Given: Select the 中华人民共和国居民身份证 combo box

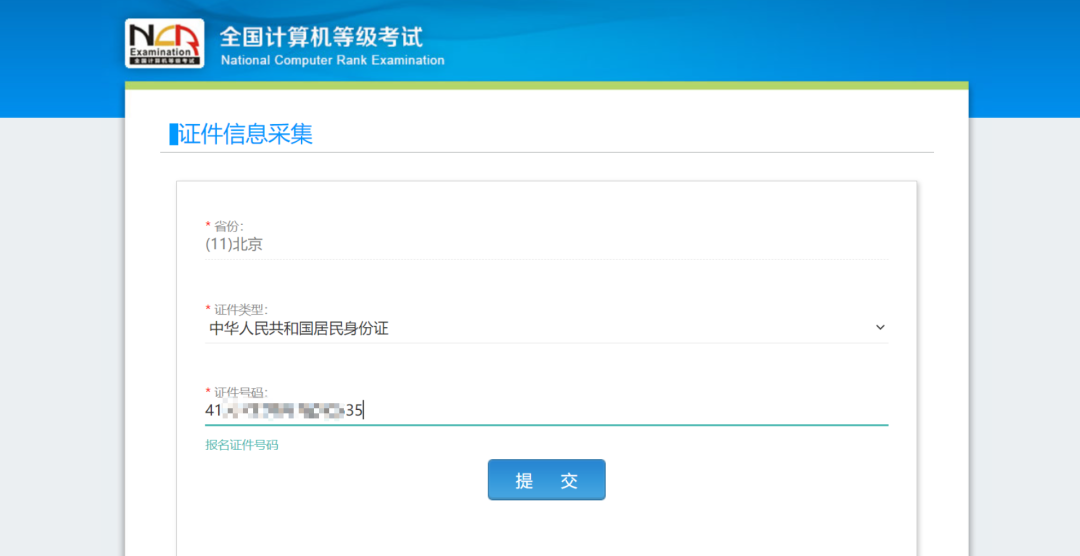Looking at the screenshot, I should [546, 329].
